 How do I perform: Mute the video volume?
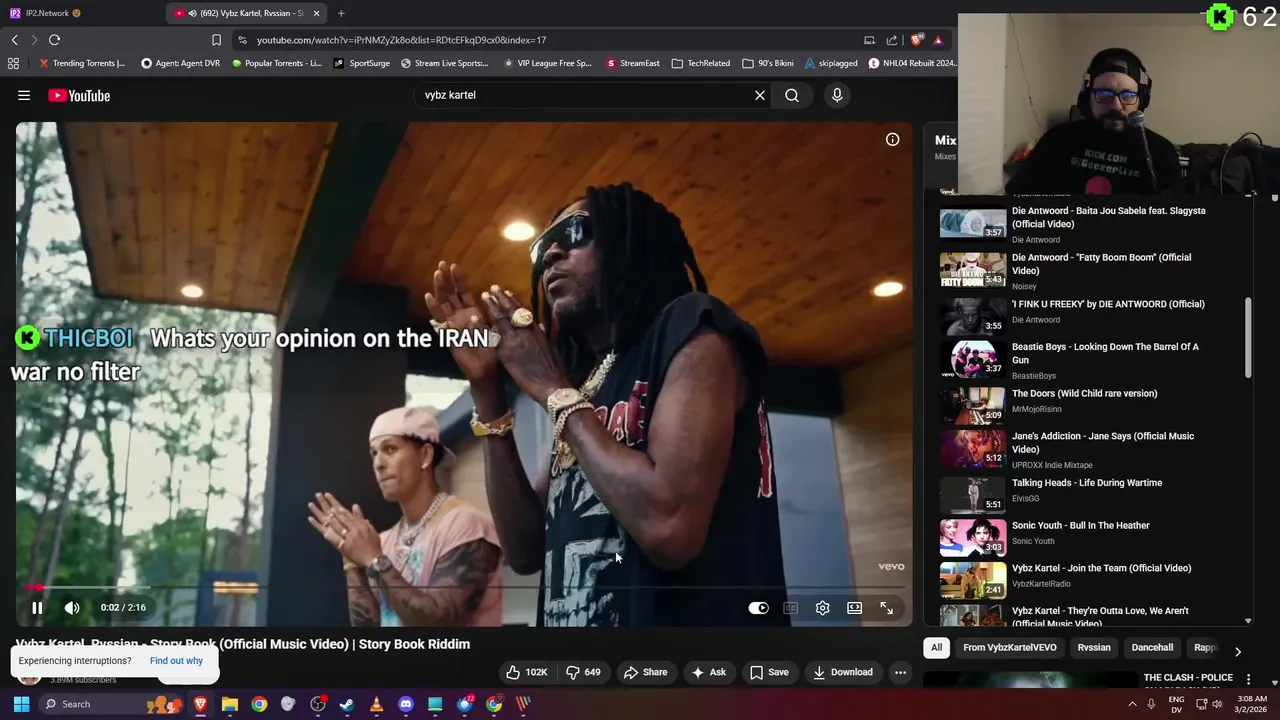[72, 608]
